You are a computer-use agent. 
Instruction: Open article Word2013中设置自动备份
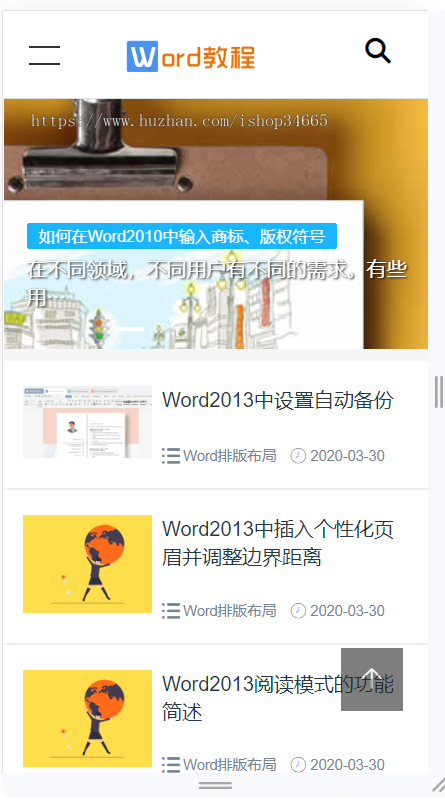(x=278, y=400)
